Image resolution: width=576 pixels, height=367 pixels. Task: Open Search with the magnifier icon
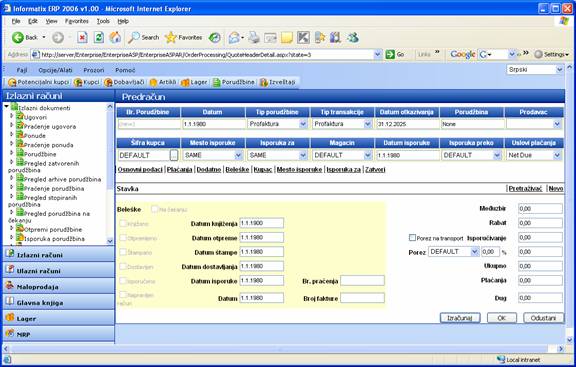coord(134,37)
